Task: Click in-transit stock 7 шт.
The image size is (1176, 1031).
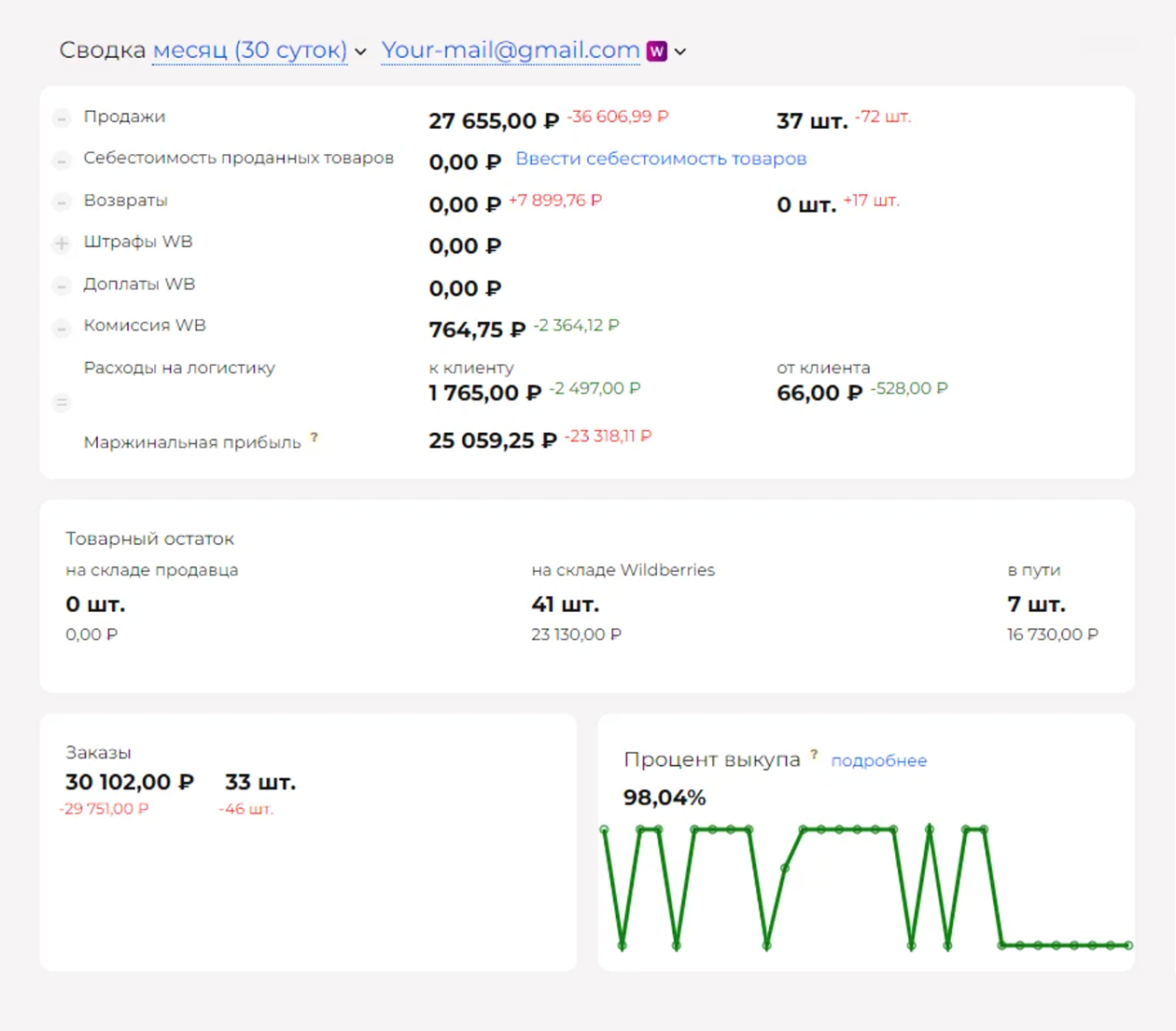Action: 1037,605
